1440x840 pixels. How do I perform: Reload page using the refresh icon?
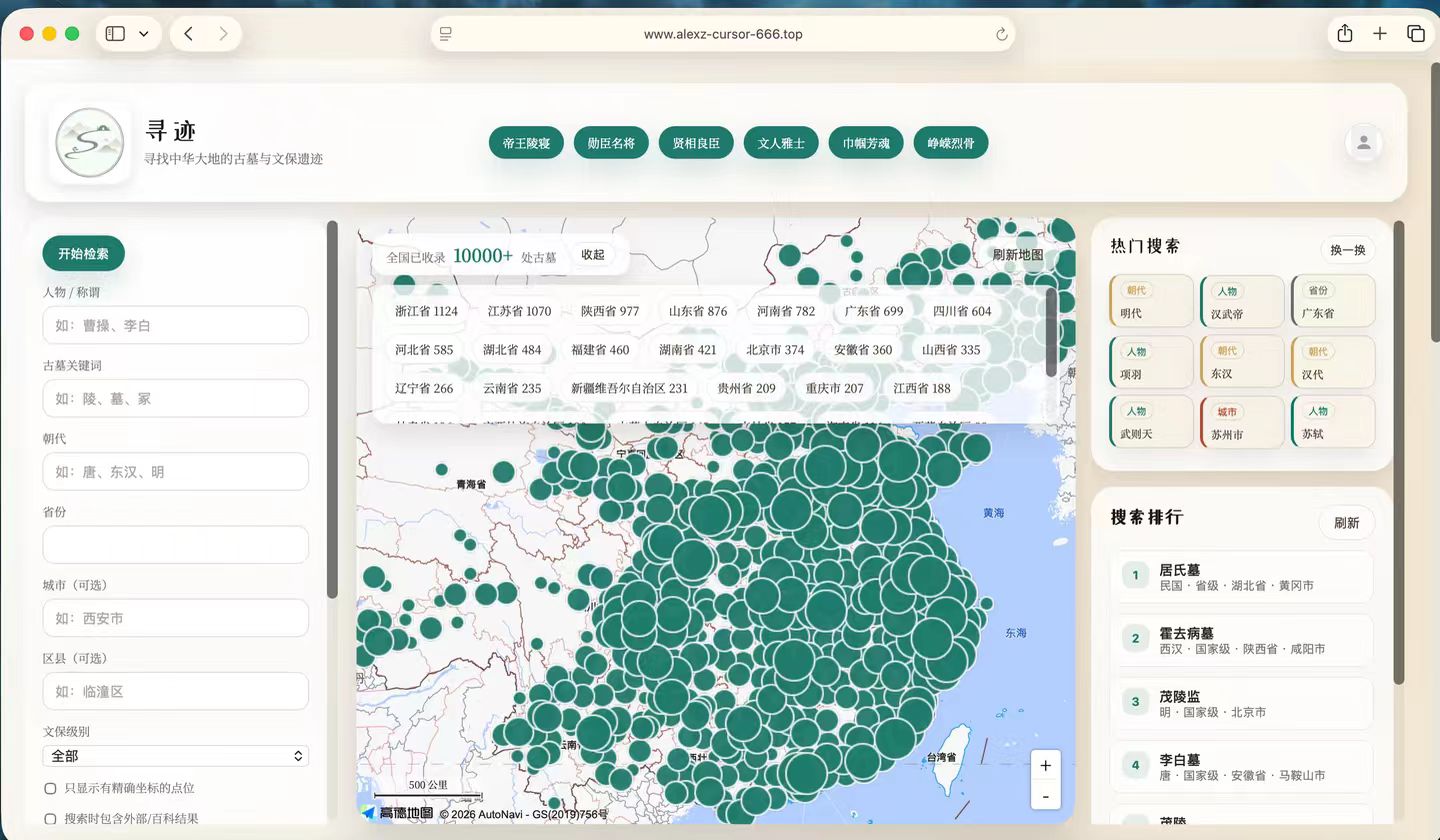(x=1001, y=34)
